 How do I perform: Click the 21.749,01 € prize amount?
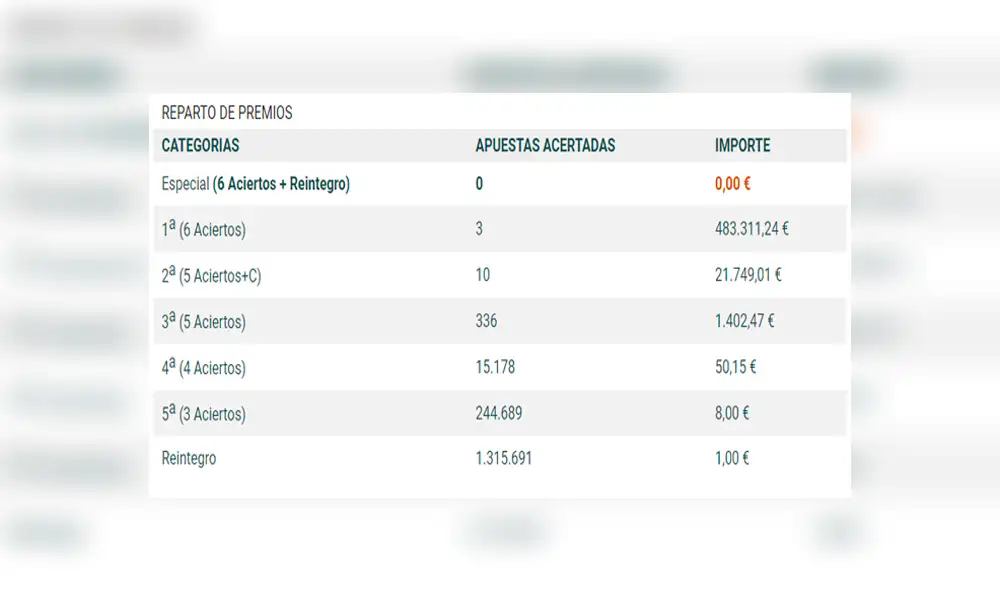[748, 275]
